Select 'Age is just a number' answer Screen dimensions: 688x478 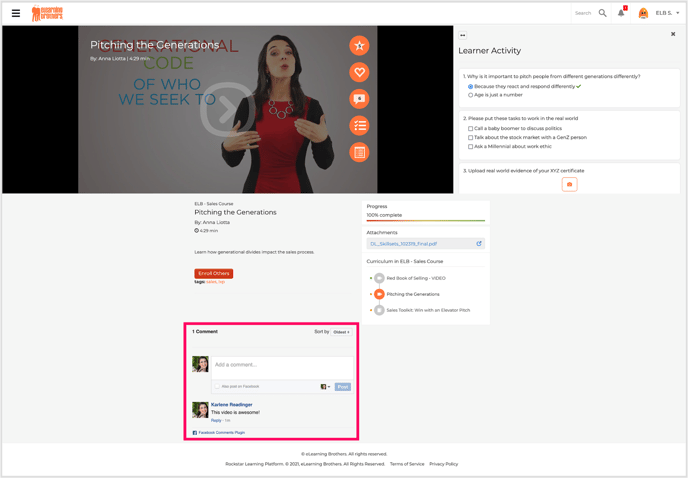471,95
